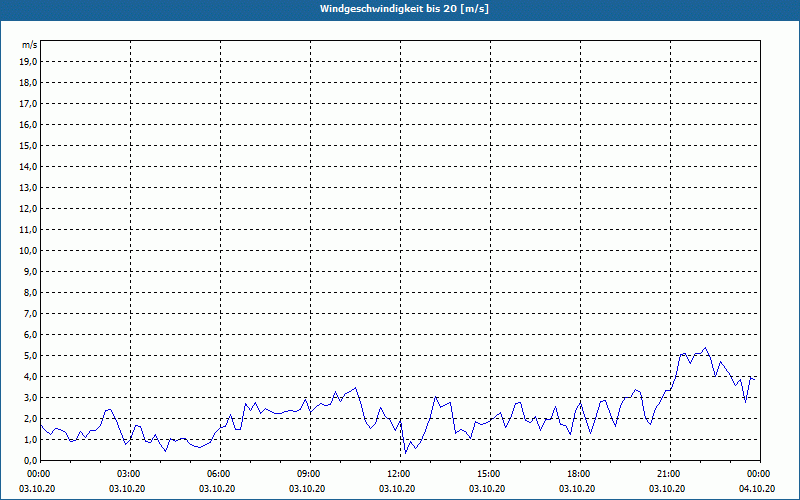
Task: Select the '03.10.20' date under 06:00
Action: tap(217, 489)
